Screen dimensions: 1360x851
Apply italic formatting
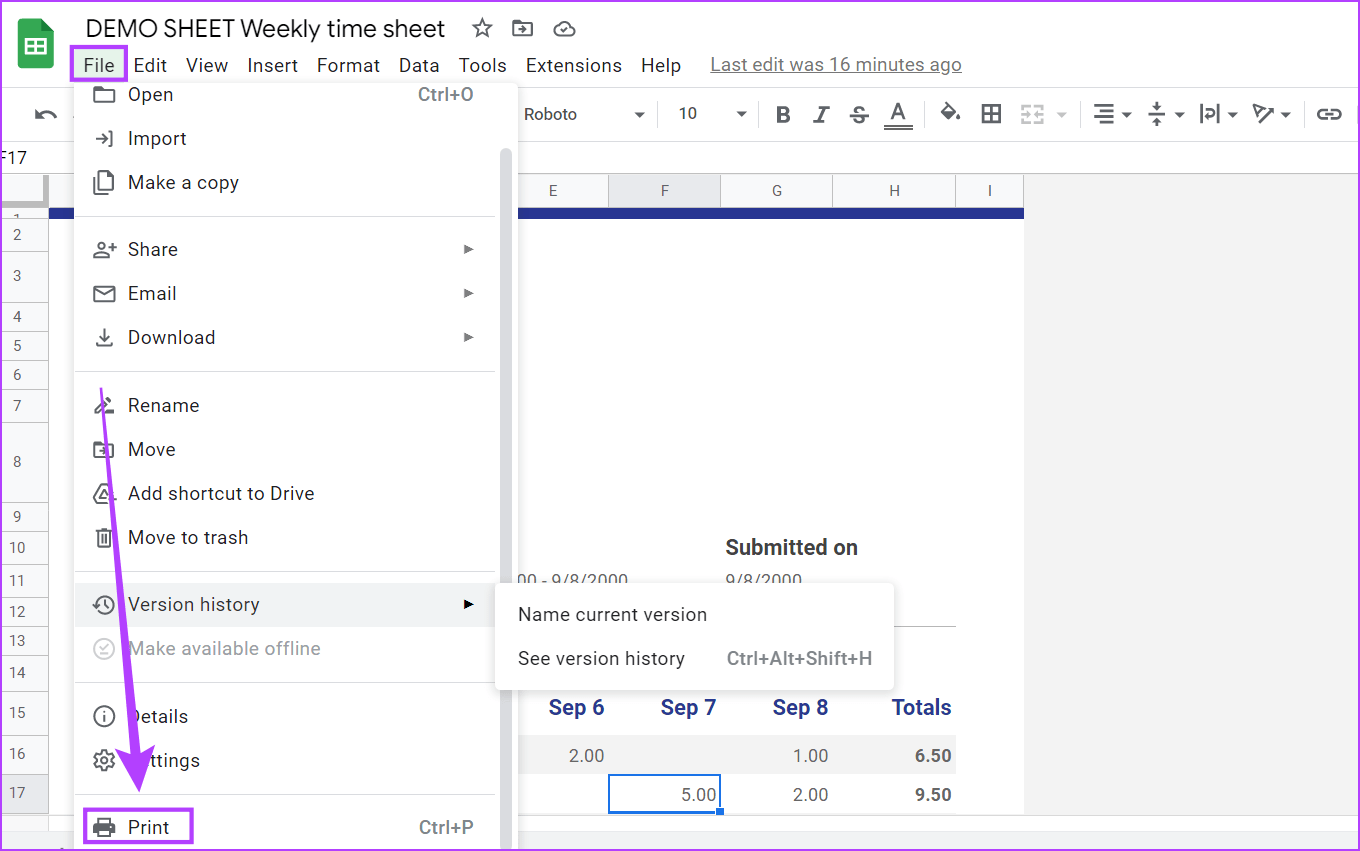click(821, 113)
